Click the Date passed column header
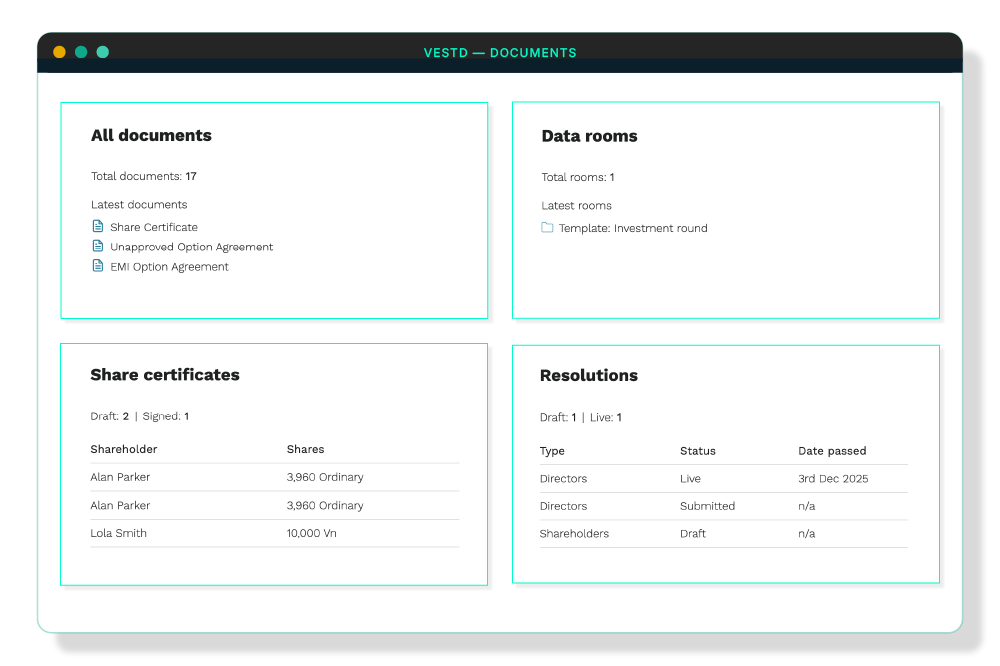The width and height of the screenshot is (1000, 666). point(832,451)
